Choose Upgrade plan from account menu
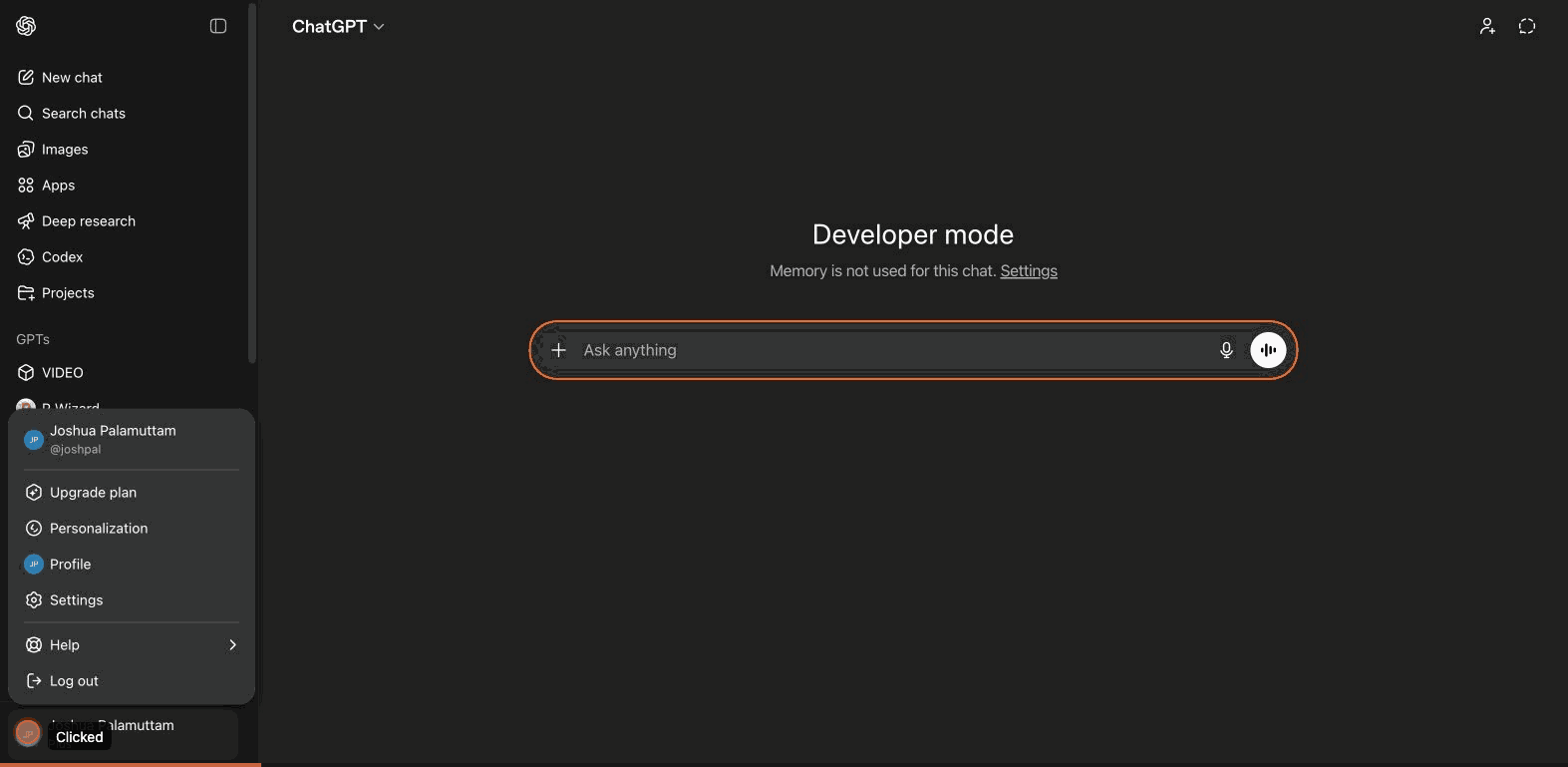Image resolution: width=1568 pixels, height=767 pixels. [x=132, y=492]
